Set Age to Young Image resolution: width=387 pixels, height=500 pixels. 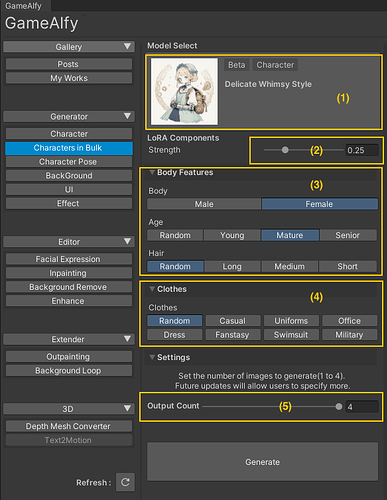coord(232,235)
